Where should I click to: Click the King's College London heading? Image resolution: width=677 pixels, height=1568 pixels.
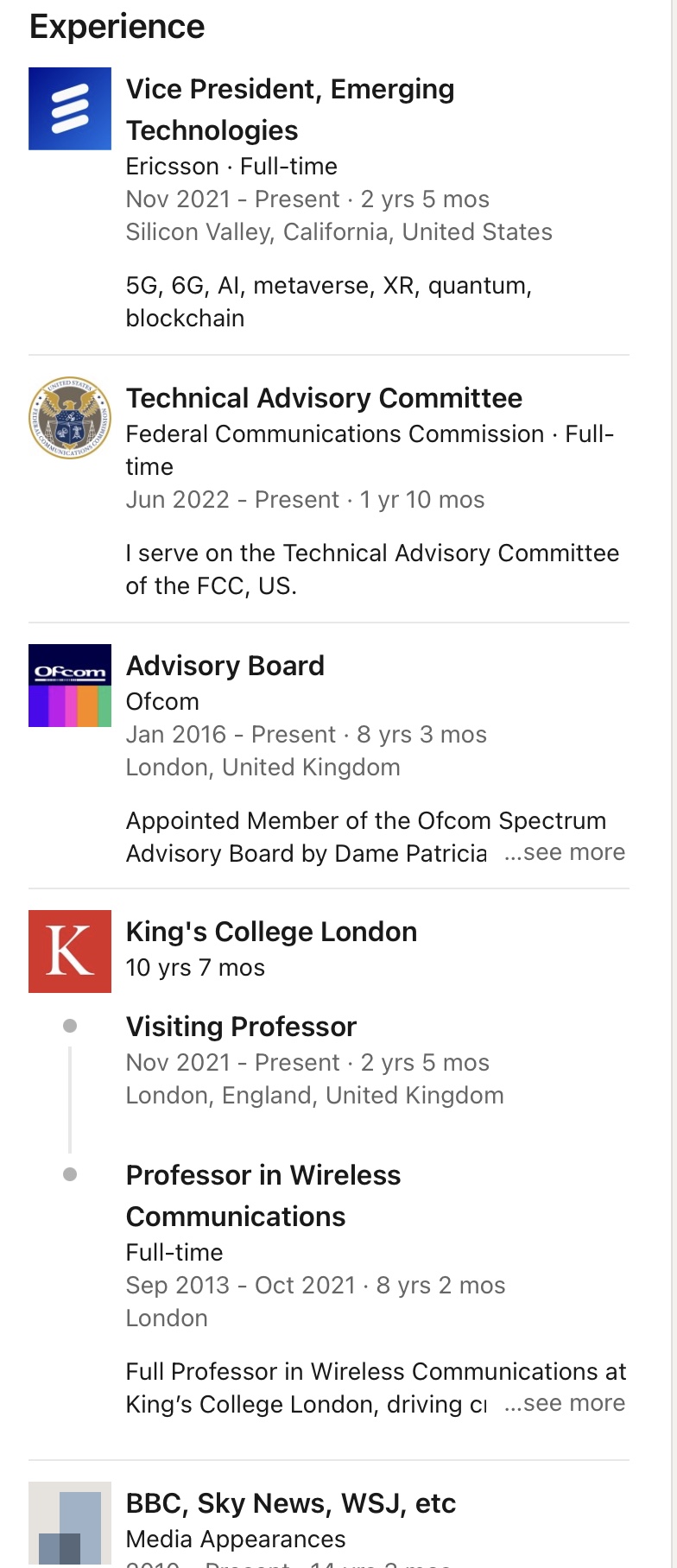(271, 932)
